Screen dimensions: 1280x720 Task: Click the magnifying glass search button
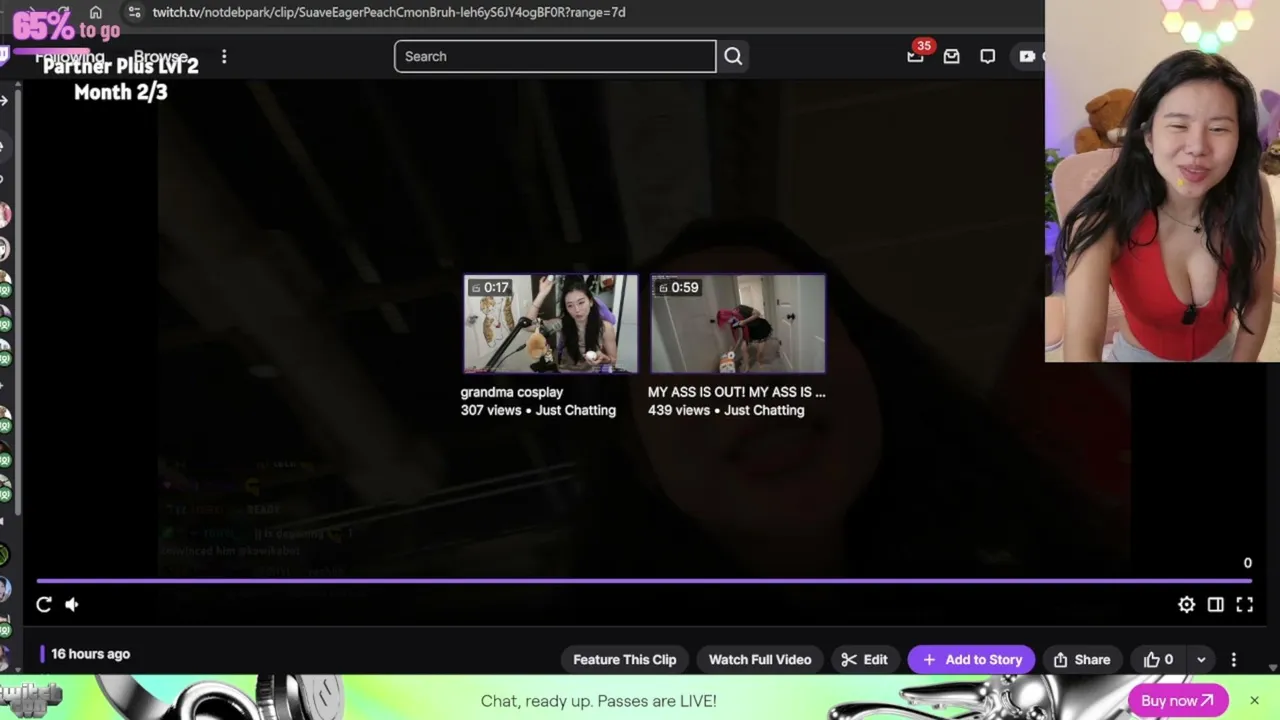coord(733,56)
